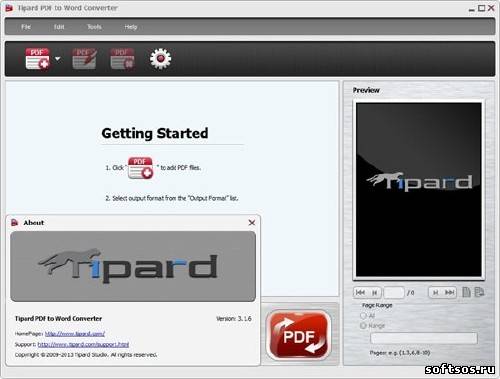The image size is (500, 379).
Task: Click the Add PDF file toolbar icon
Action: pyautogui.click(x=37, y=59)
